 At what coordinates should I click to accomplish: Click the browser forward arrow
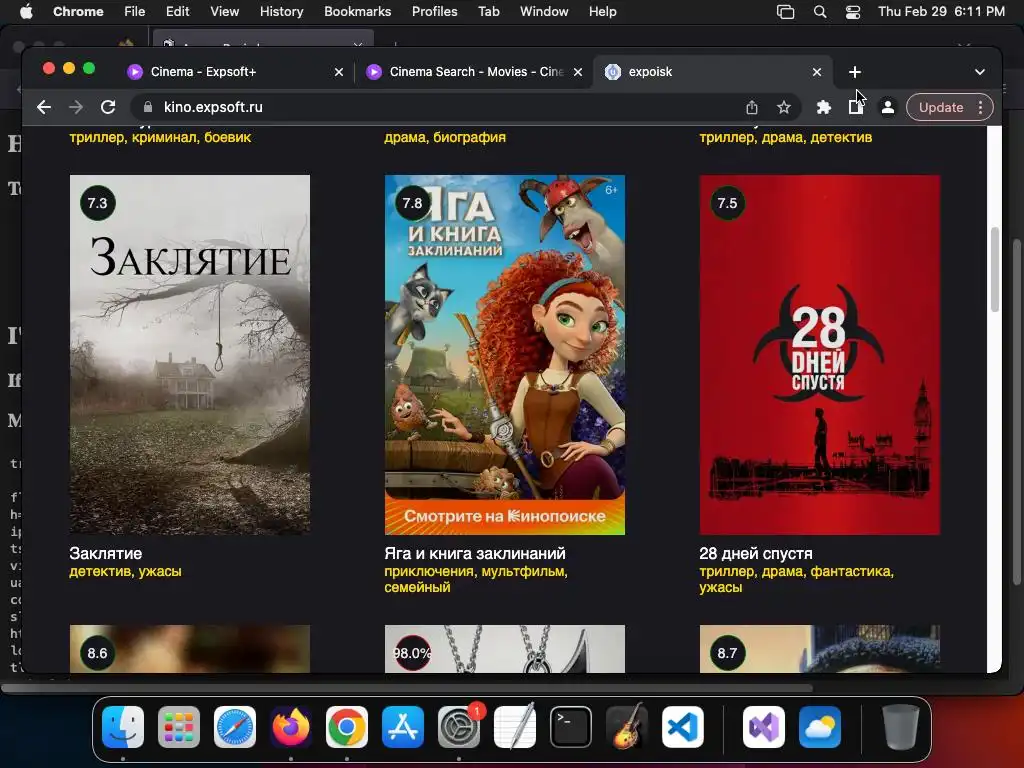76,107
